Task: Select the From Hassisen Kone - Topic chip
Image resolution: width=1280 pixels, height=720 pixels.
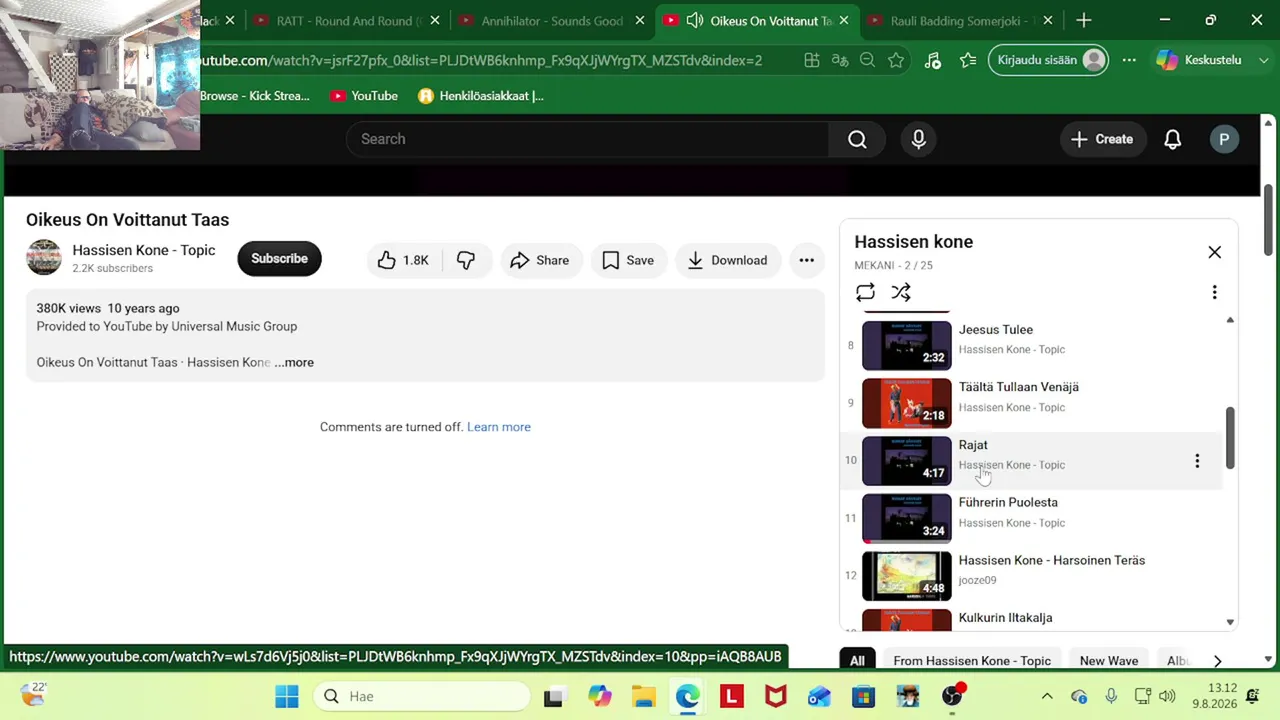Action: click(972, 660)
